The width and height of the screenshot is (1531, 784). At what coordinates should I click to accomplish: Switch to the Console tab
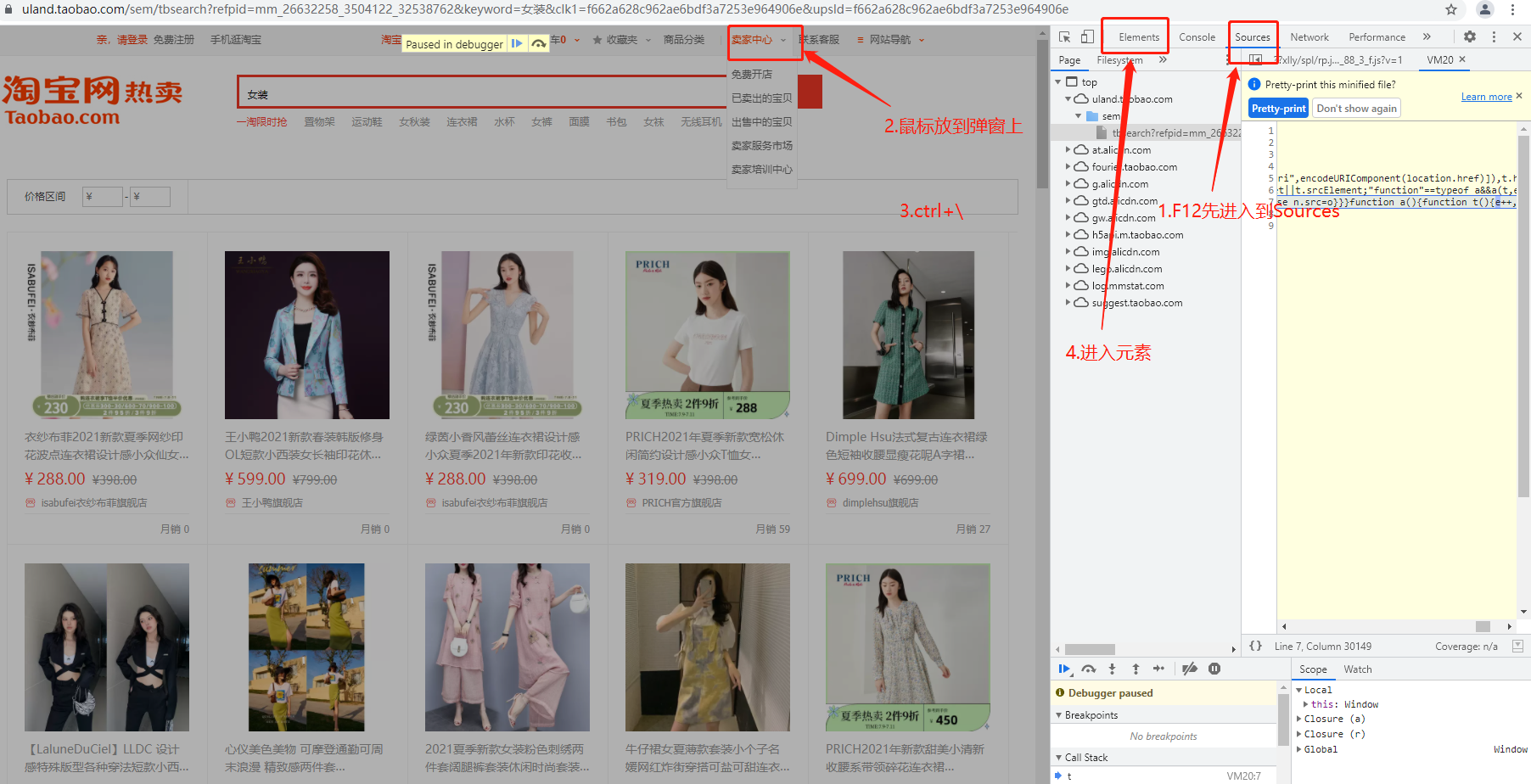coord(1197,36)
